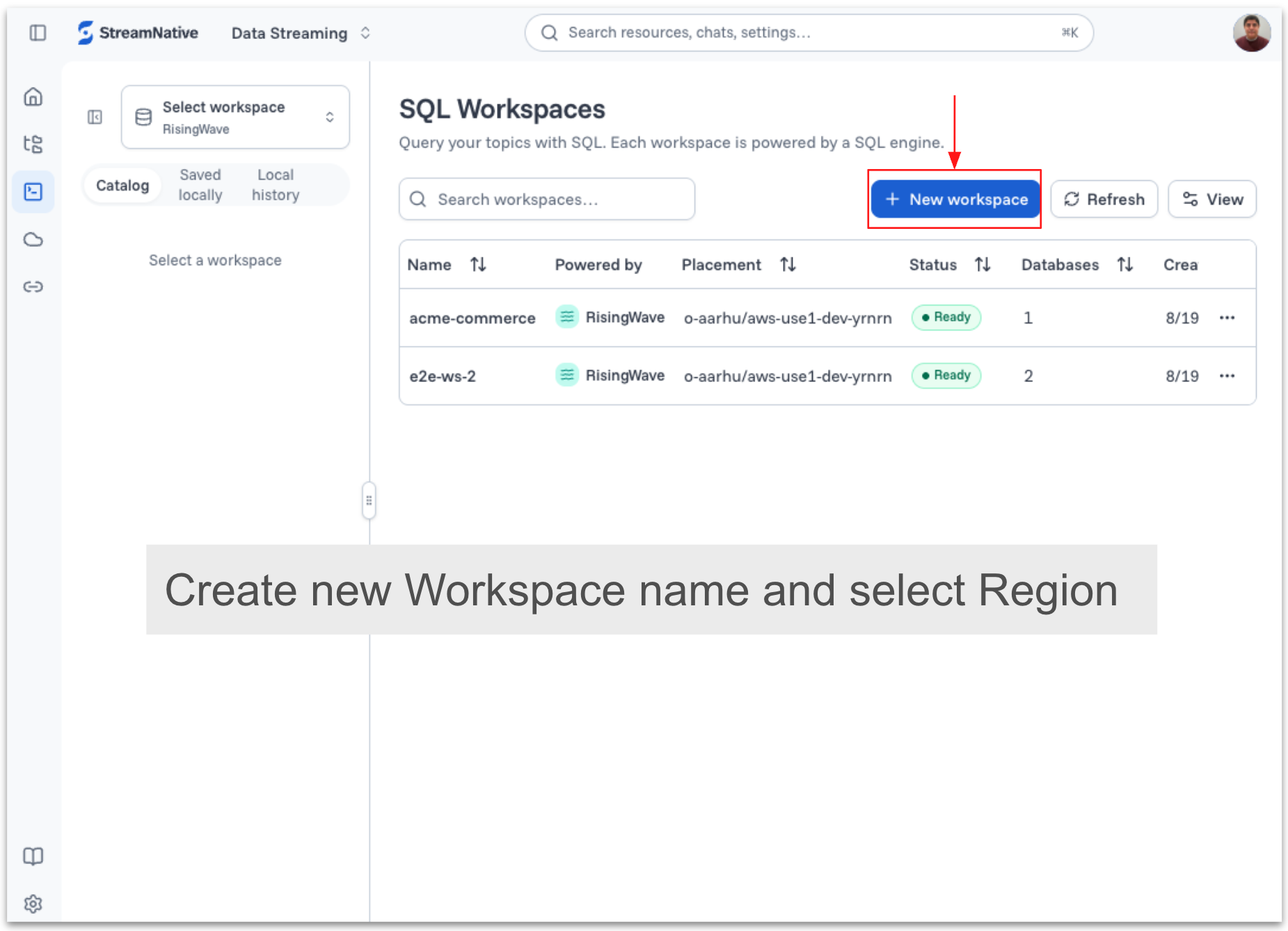This screenshot has height=931, width=1288.
Task: Open the documentation book icon
Action: (x=33, y=856)
